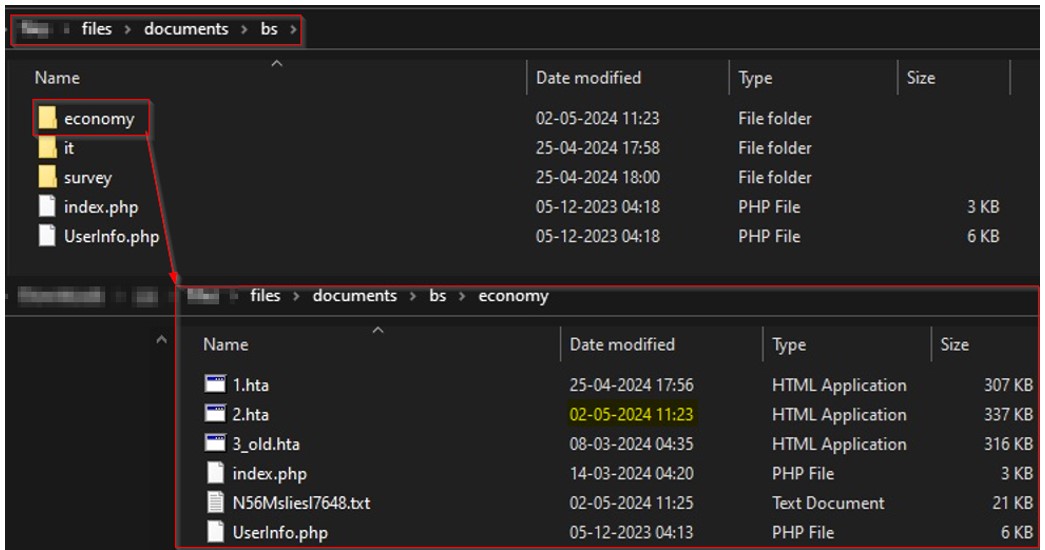This screenshot has width=1045, height=550.
Task: Open the survey folder icon
Action: (x=47, y=178)
